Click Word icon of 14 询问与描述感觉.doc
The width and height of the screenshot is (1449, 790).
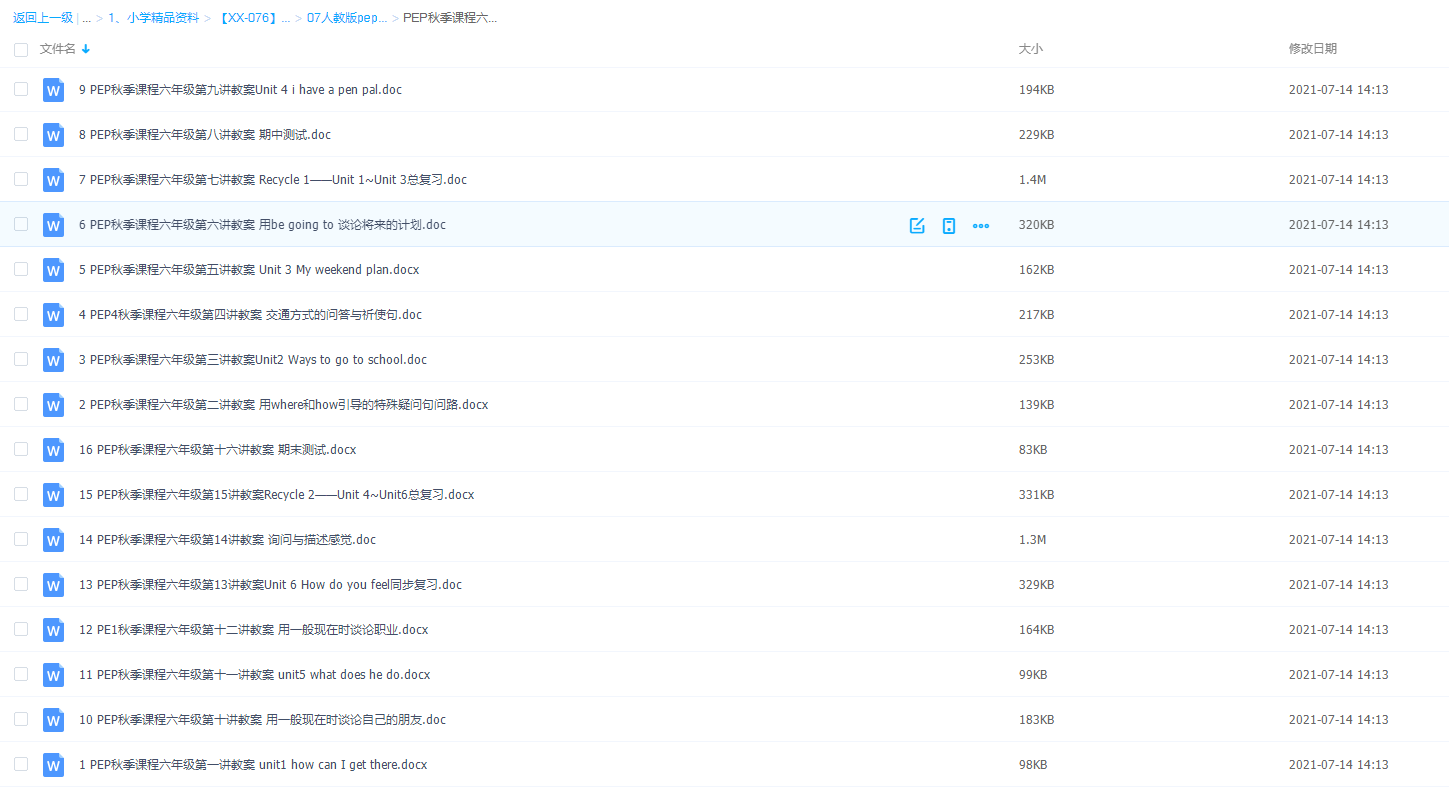tap(54, 540)
